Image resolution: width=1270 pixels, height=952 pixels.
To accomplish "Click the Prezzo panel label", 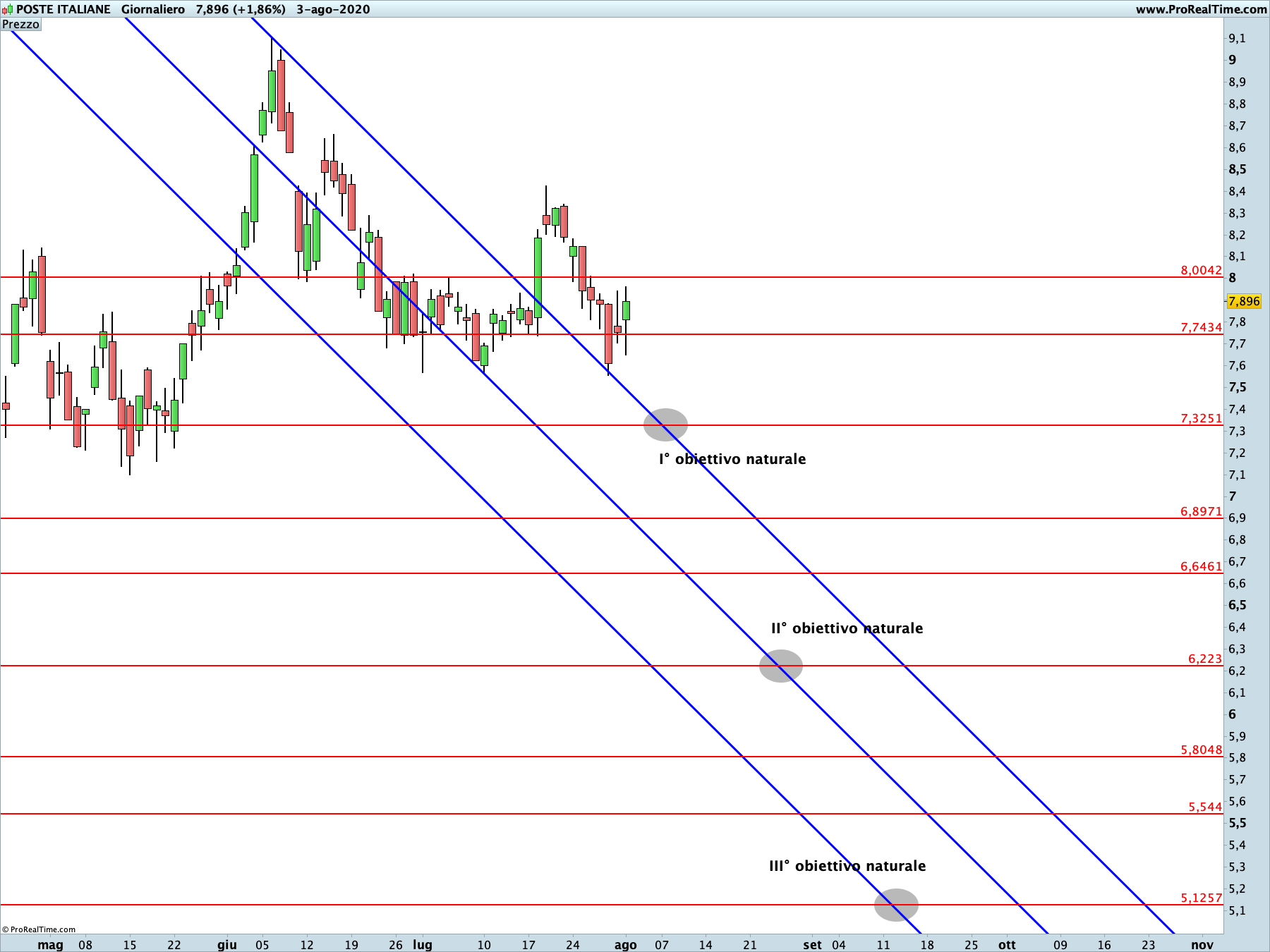I will click(21, 24).
